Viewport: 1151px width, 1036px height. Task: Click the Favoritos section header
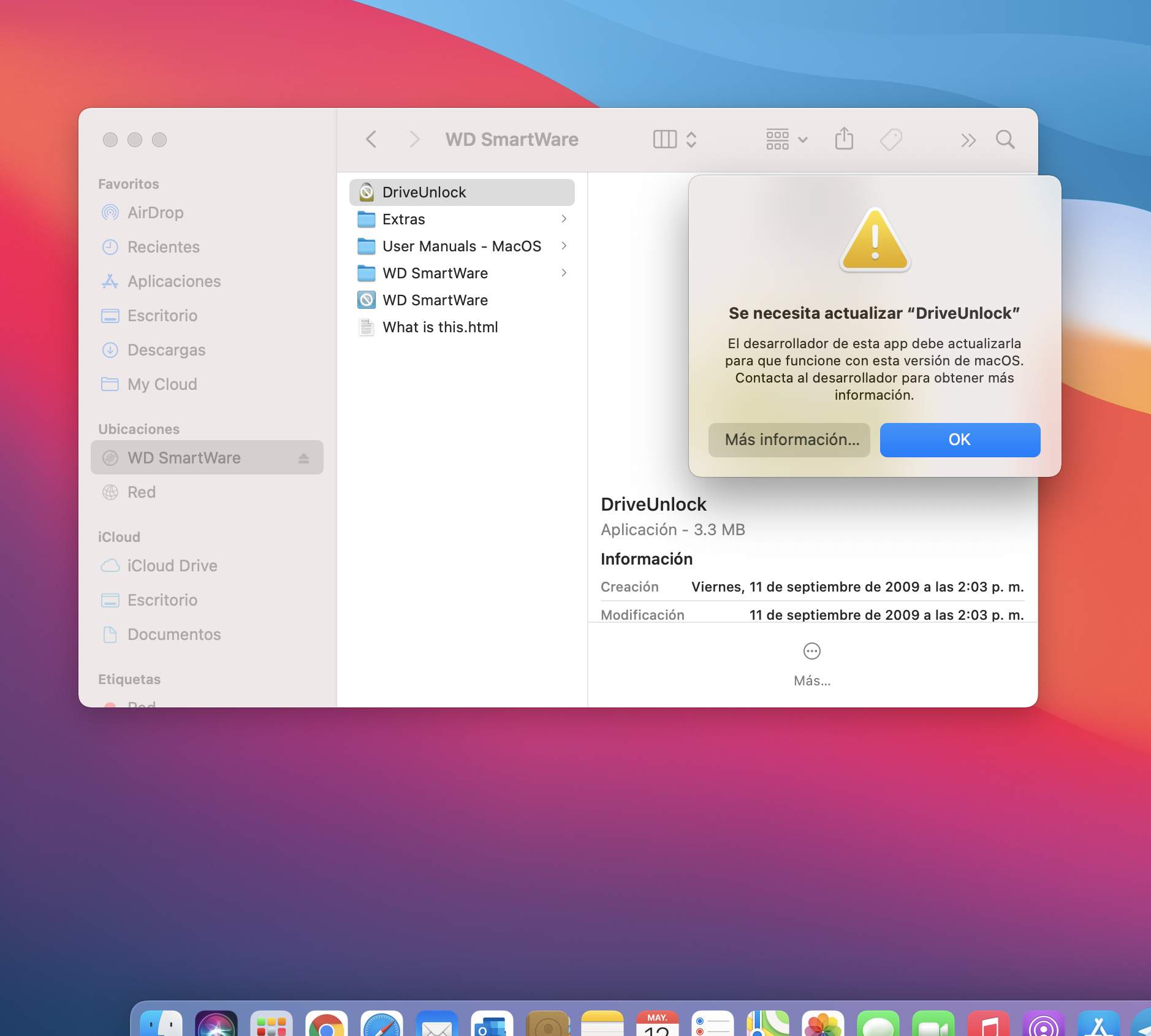129,184
